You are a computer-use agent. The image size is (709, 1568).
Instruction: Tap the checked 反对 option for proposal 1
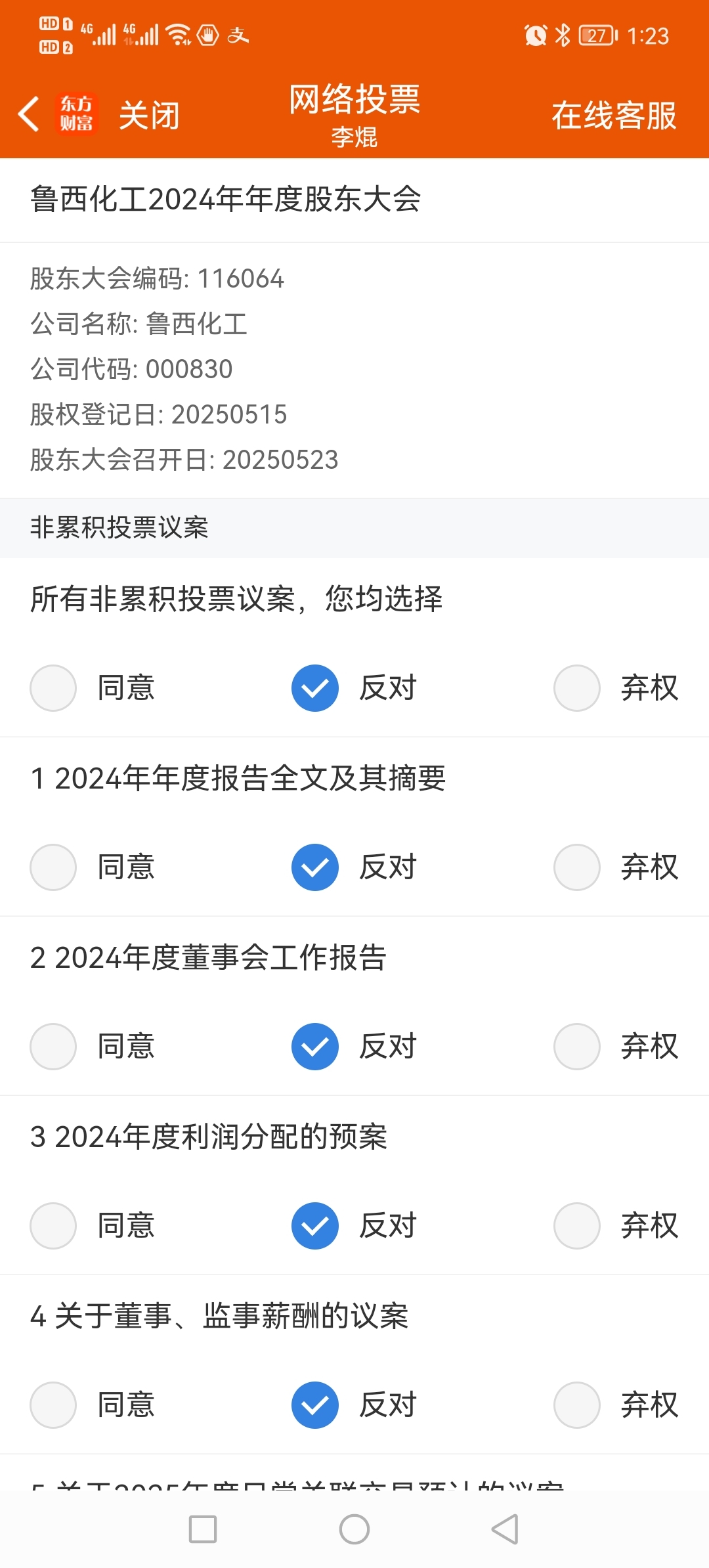click(x=354, y=867)
